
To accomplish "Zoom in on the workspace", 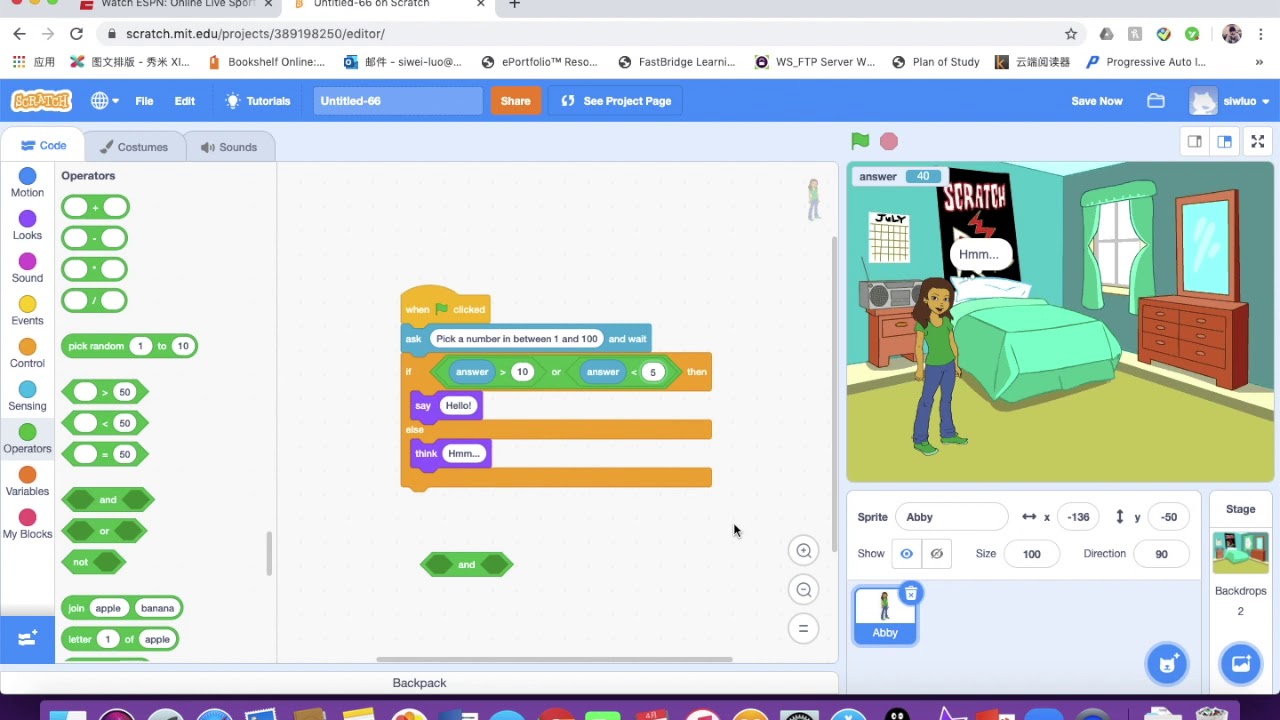I will coord(803,551).
